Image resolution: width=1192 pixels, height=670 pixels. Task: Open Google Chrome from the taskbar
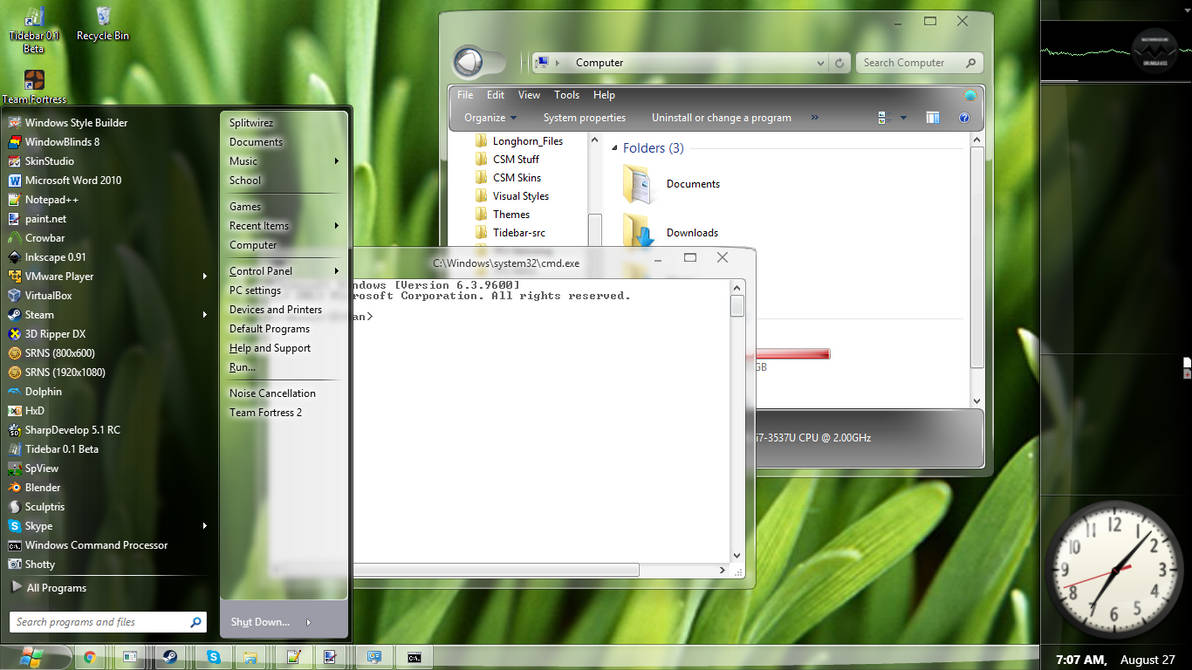89,657
